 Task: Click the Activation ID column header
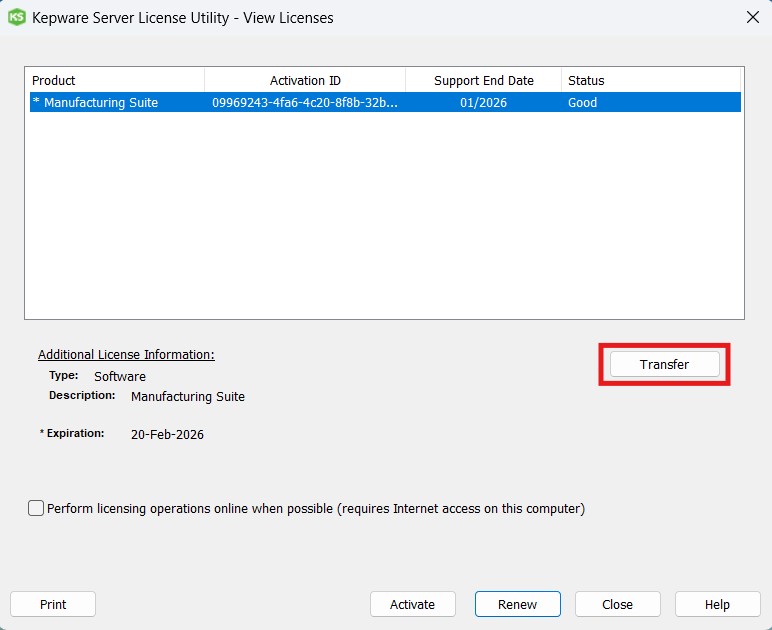(x=305, y=80)
